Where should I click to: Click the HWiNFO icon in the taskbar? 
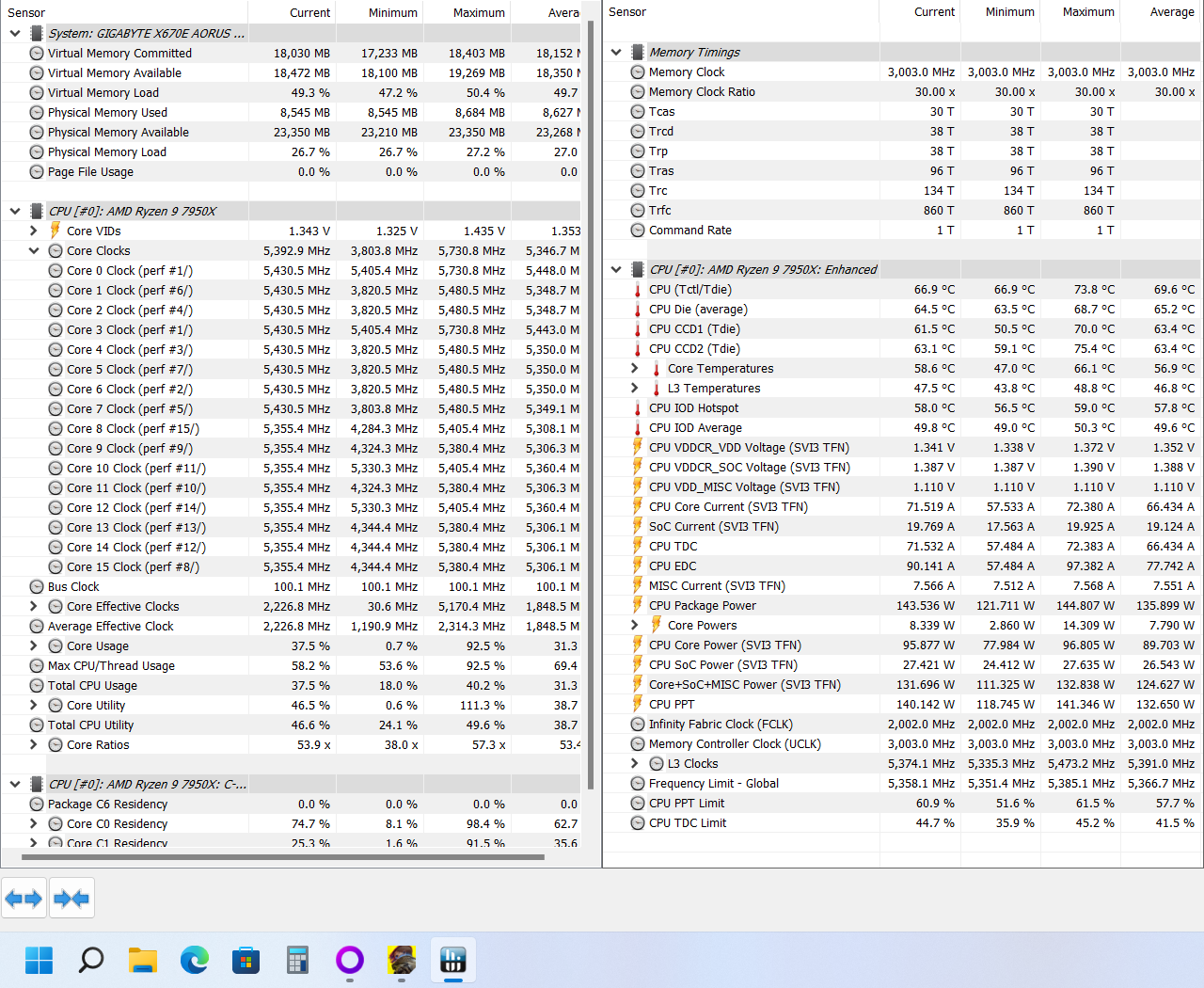tap(453, 961)
